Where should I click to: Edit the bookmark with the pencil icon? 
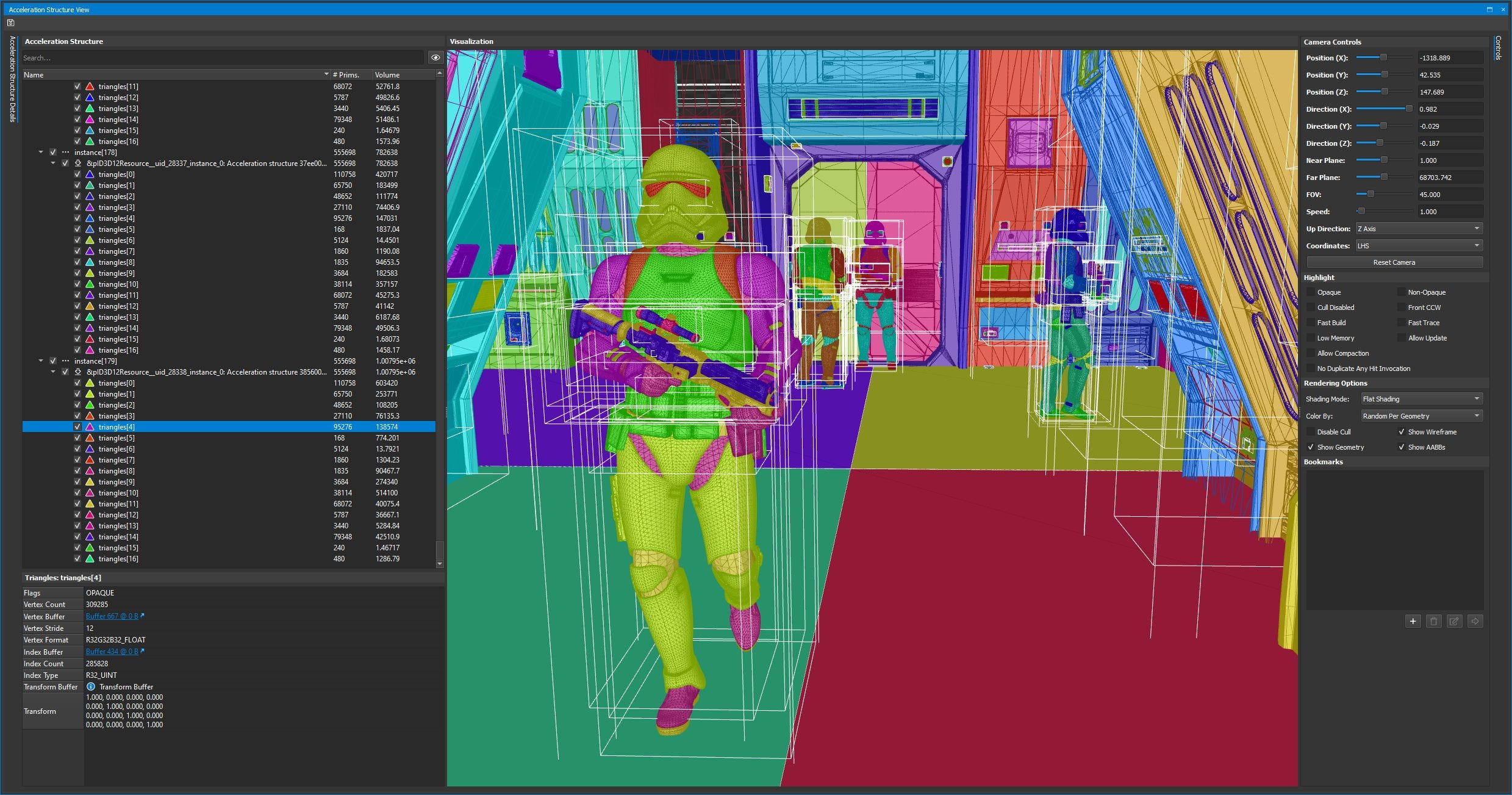[x=1454, y=621]
